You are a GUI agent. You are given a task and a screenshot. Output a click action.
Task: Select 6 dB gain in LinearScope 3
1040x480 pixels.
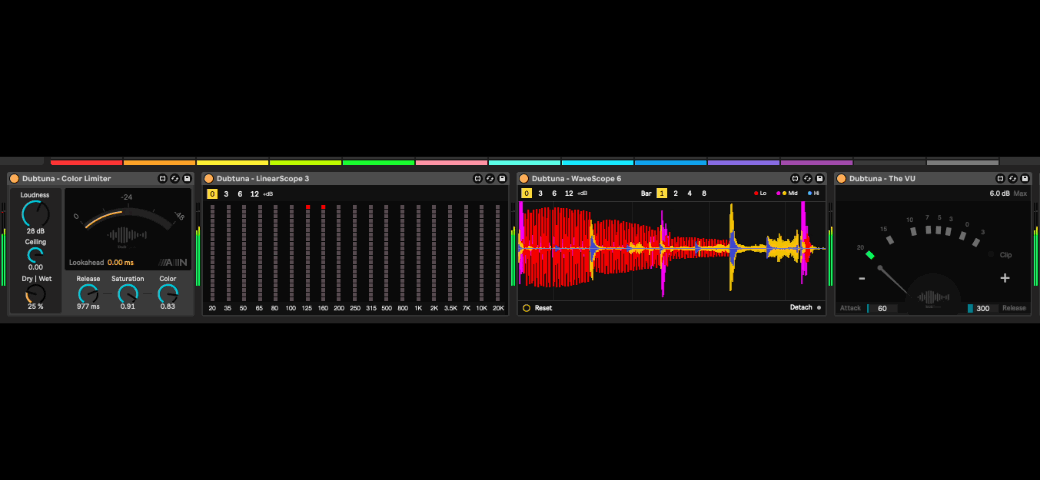coord(240,194)
